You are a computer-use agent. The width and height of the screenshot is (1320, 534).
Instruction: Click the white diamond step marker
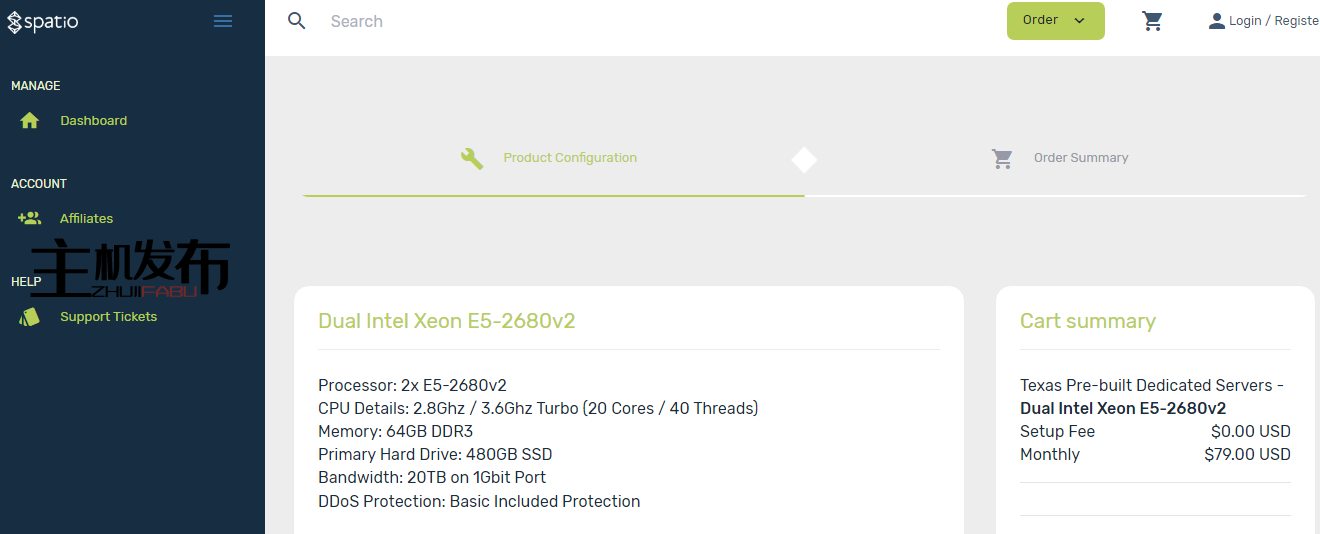coord(804,160)
